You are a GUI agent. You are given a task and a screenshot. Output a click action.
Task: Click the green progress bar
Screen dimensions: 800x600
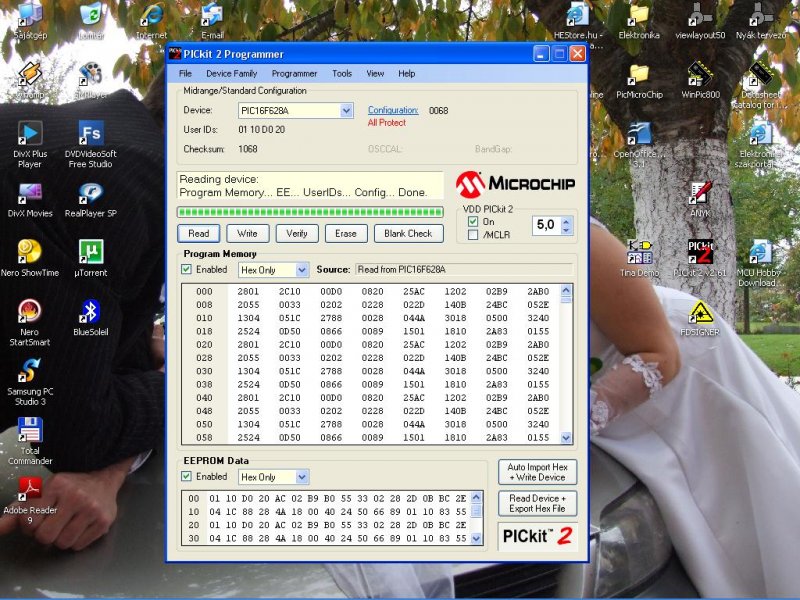(x=310, y=212)
